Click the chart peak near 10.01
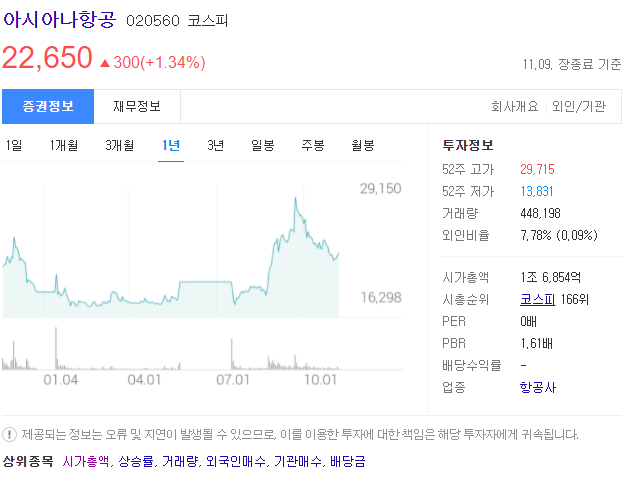629x478 pixels. [296, 198]
